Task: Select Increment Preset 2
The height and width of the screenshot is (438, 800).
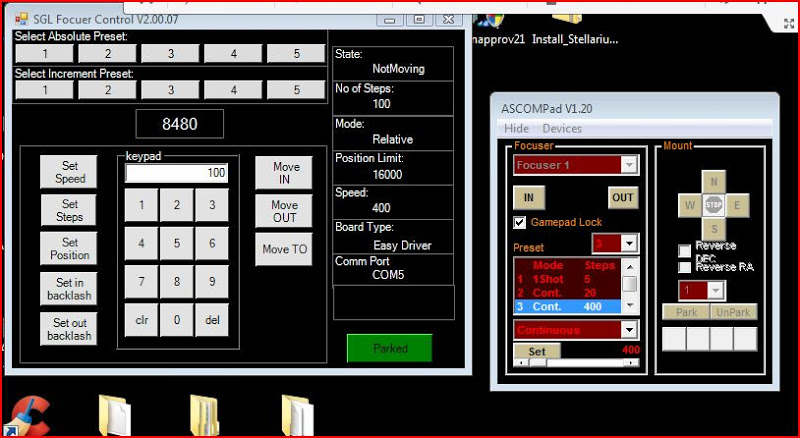Action: [108, 90]
